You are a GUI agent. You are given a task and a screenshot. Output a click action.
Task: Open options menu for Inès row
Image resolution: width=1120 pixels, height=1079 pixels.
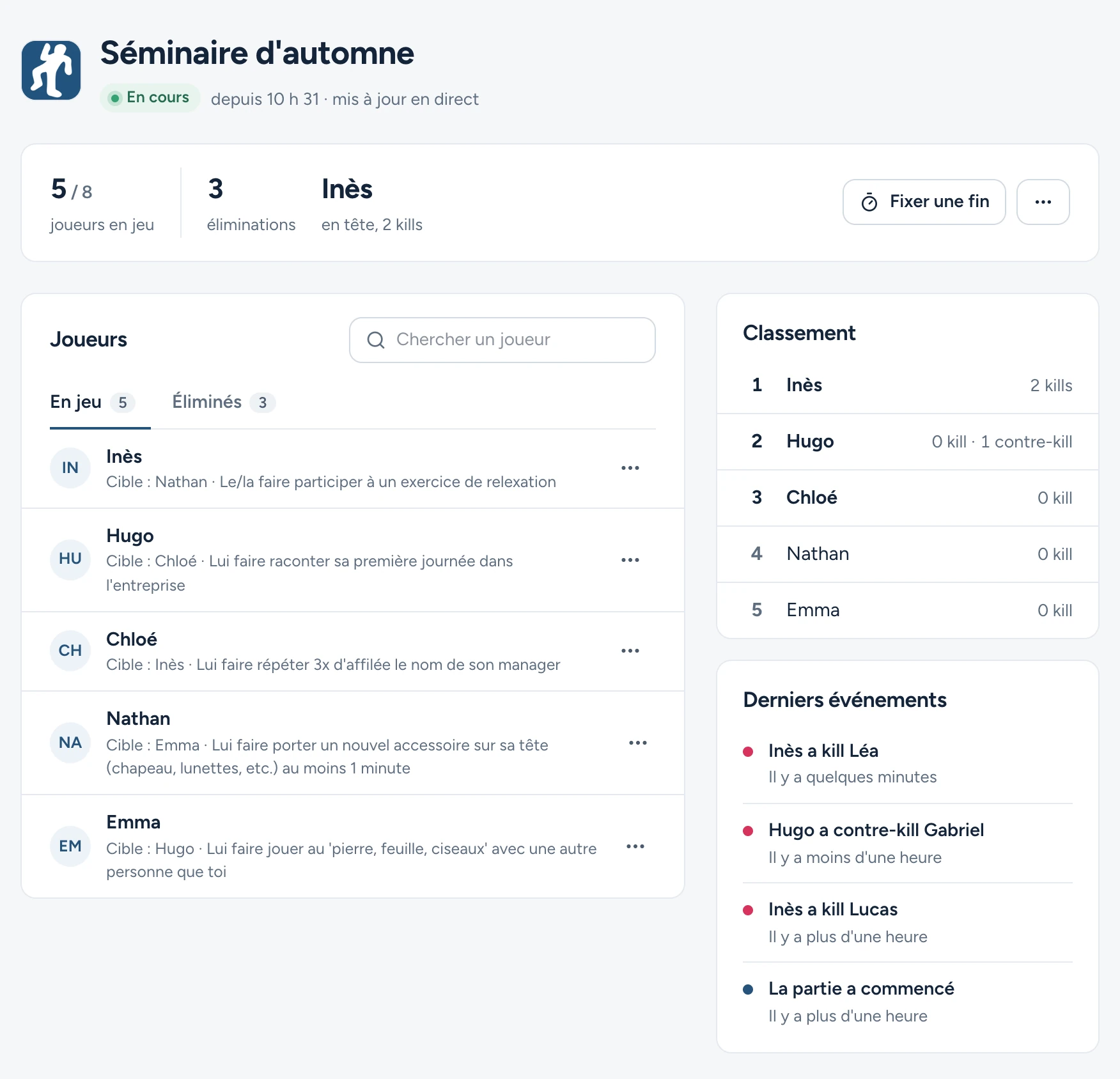coord(630,468)
